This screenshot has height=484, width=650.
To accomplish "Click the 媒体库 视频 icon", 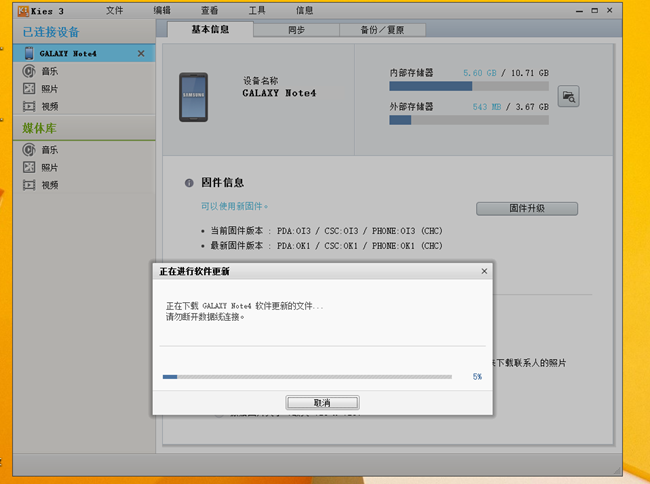I will click(29, 185).
